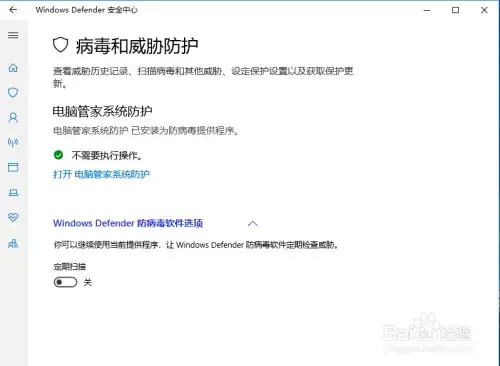Go back with the arrow button
Viewport: 500px width, 366px height.
tap(13, 10)
